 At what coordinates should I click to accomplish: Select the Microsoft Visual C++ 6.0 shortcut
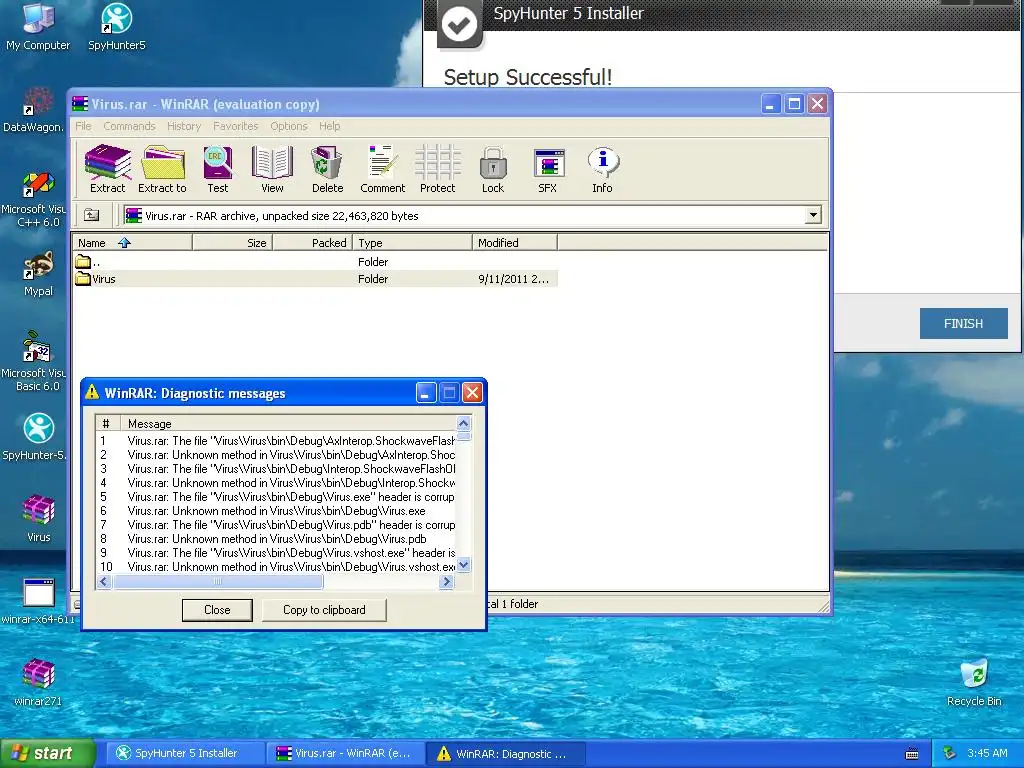(35, 199)
